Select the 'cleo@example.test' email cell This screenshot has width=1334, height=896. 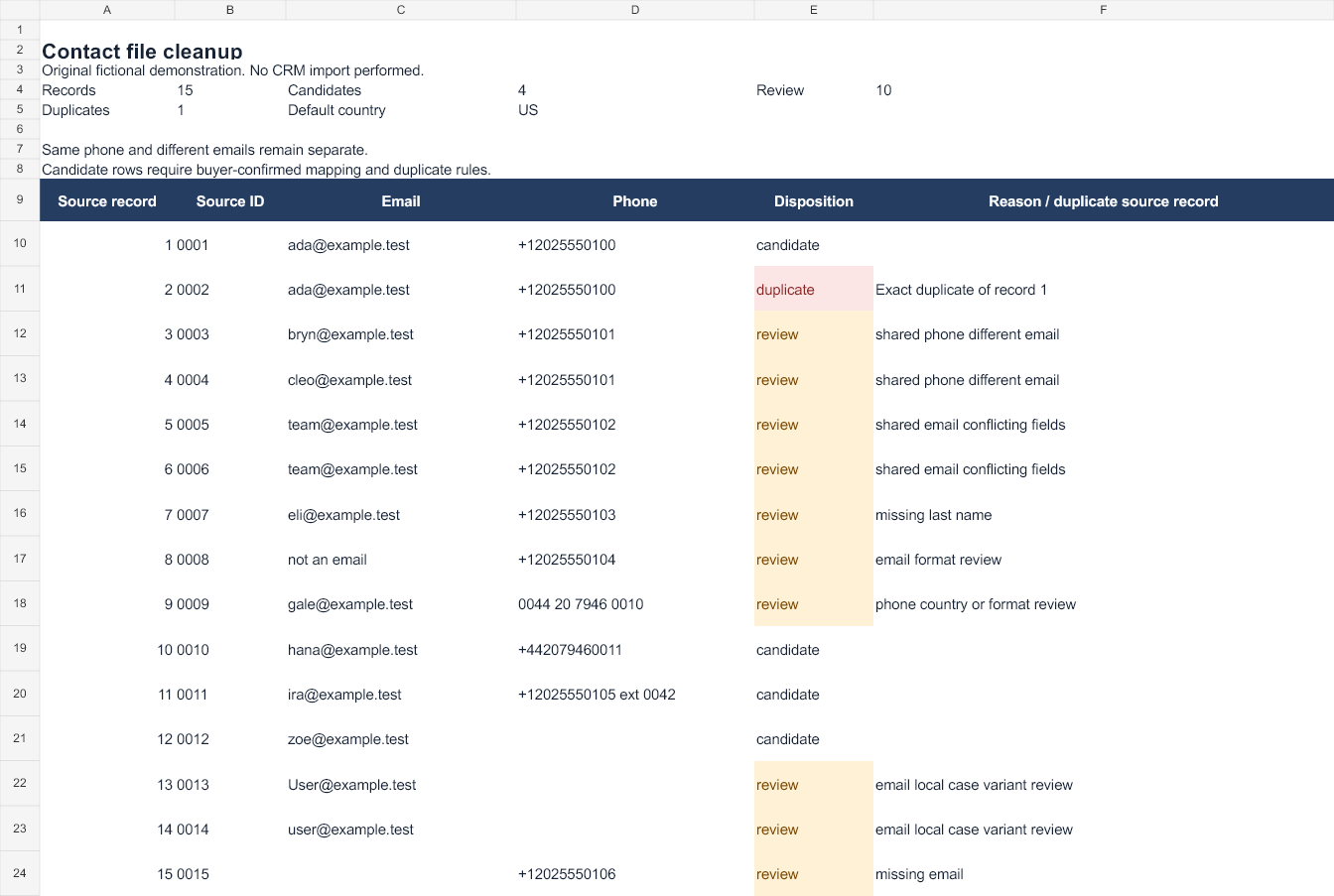click(401, 380)
